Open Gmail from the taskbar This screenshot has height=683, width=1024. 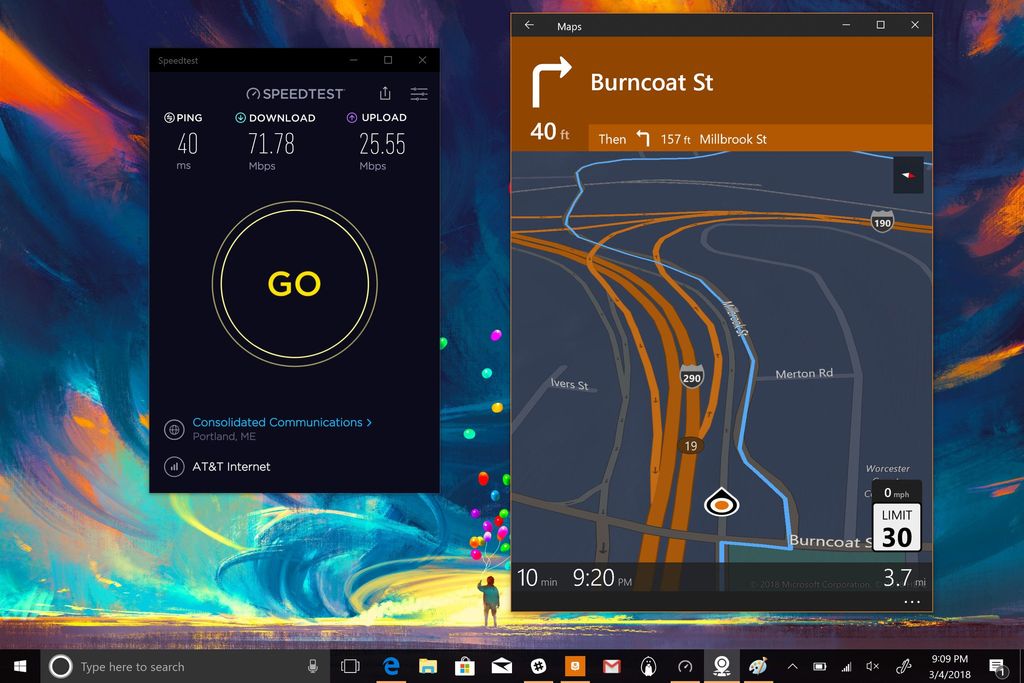pyautogui.click(x=611, y=666)
